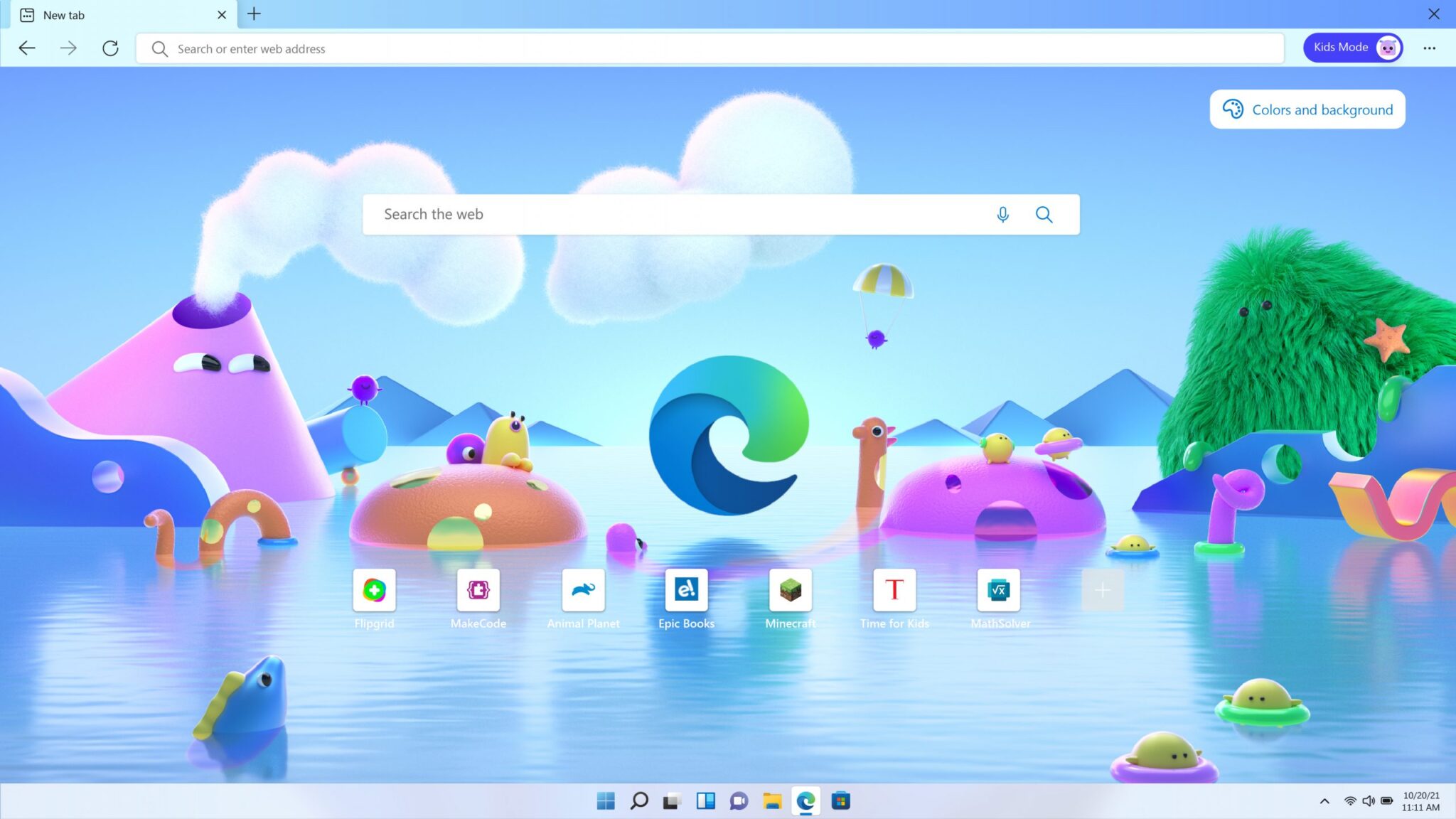Click inside the Search the web box
The width and height of the screenshot is (1456, 819).
(640, 214)
